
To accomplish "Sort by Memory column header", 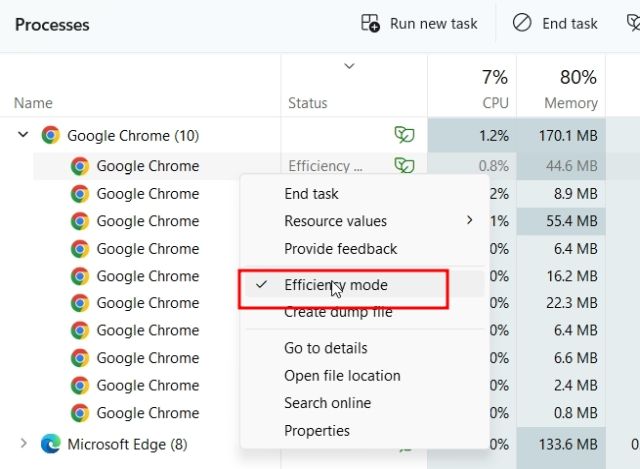I will 571,103.
